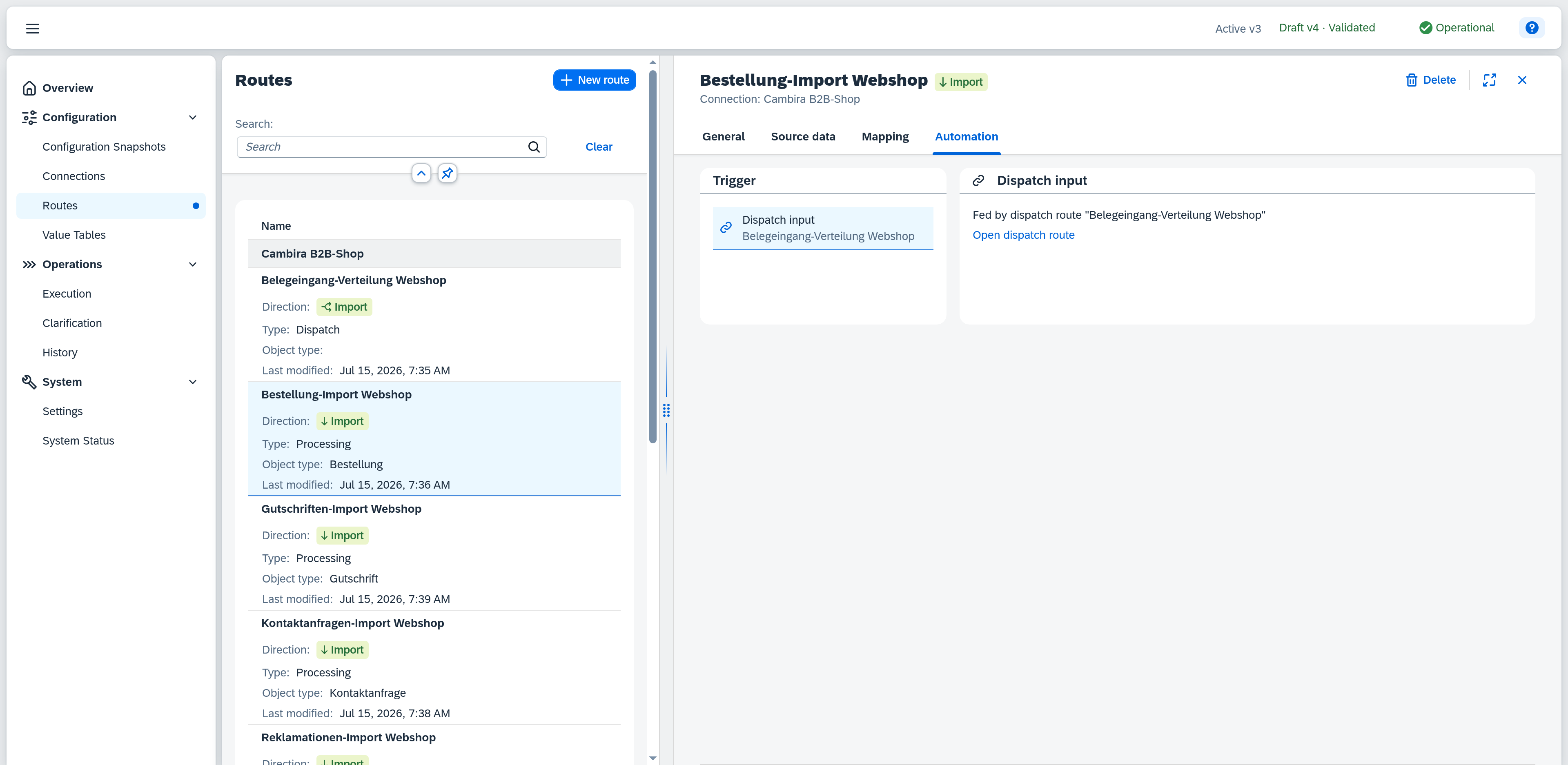Open Clarification under Operations
The image size is (1568, 765).
(x=111, y=323)
